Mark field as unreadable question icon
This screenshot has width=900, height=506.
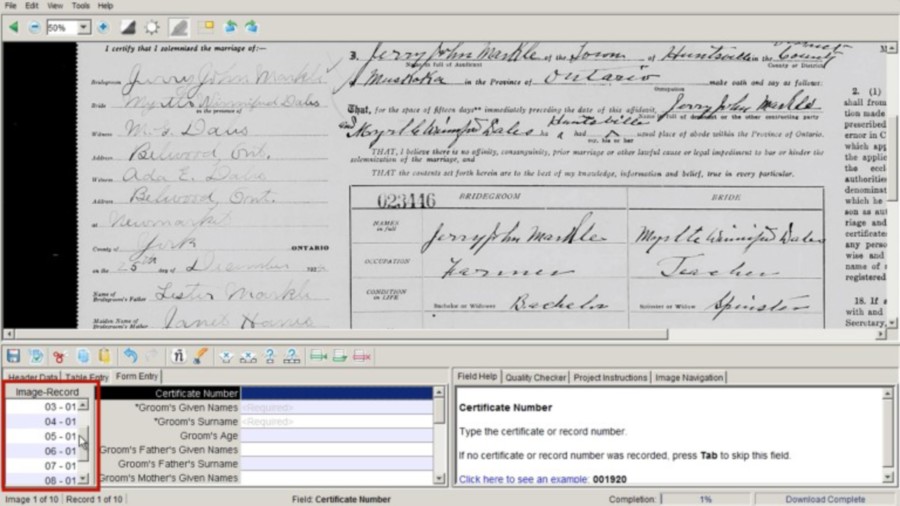270,356
